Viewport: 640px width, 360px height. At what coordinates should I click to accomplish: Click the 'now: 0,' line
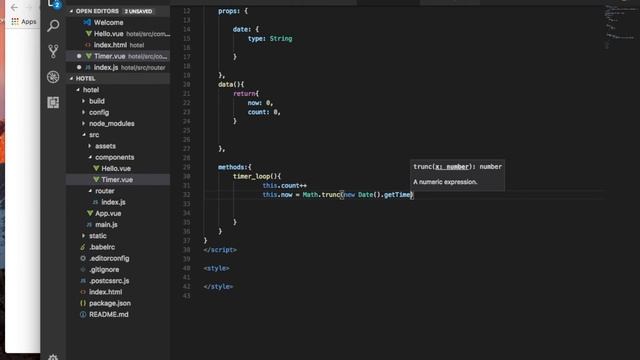[x=260, y=103]
